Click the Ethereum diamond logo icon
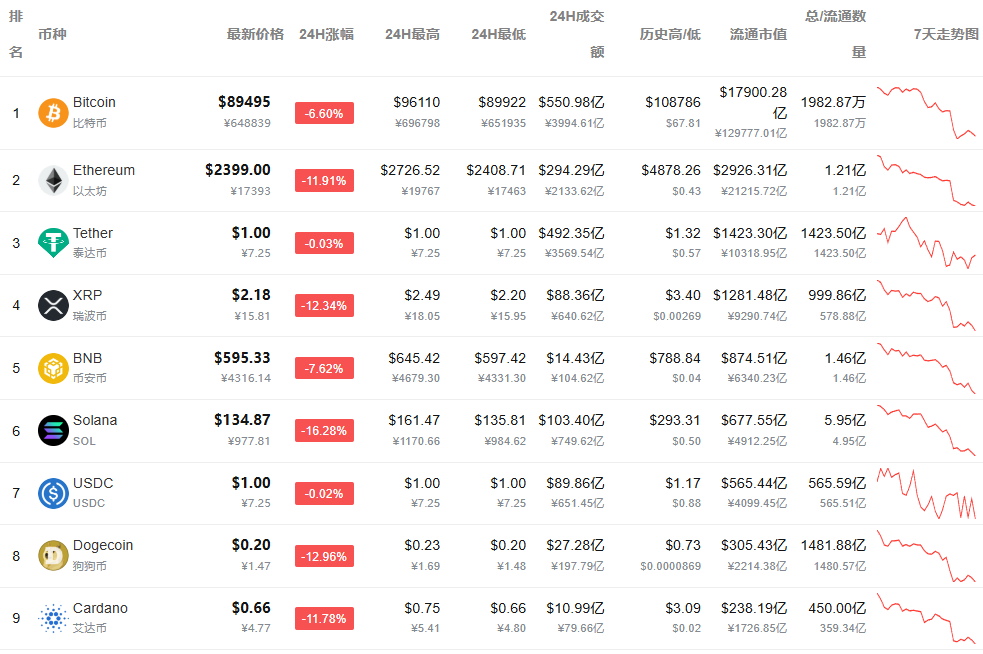Viewport: 983px width, 654px height. (x=53, y=180)
